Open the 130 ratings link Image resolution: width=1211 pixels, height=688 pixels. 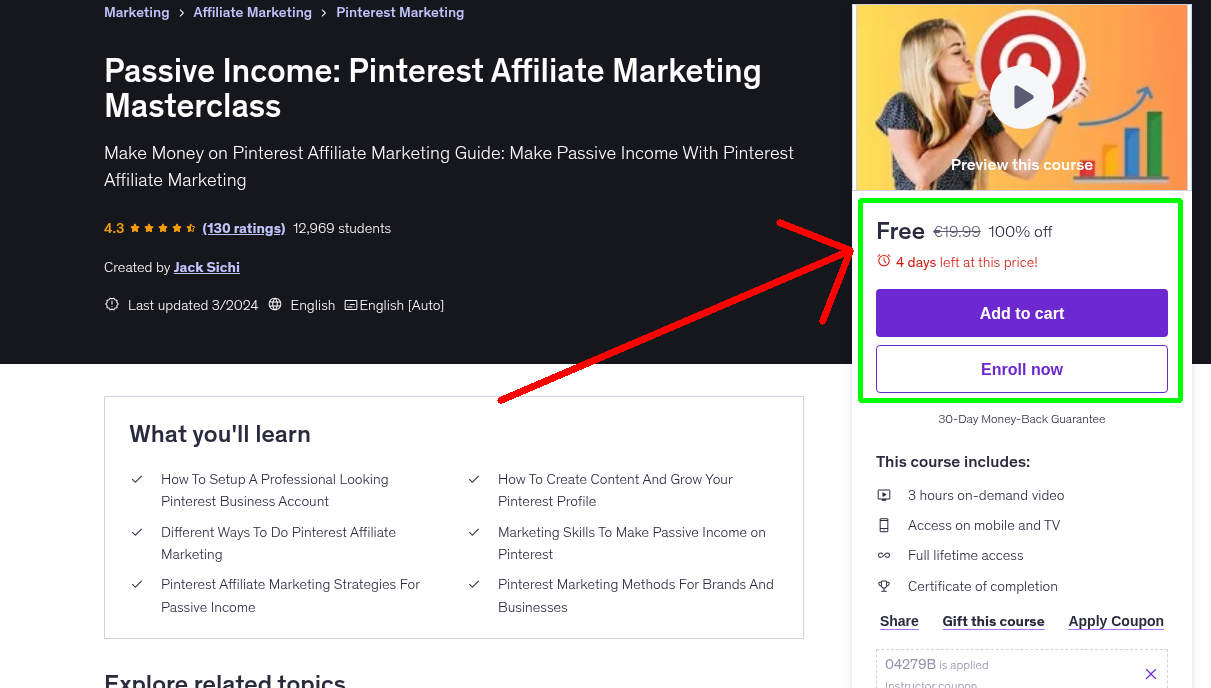pyautogui.click(x=244, y=228)
